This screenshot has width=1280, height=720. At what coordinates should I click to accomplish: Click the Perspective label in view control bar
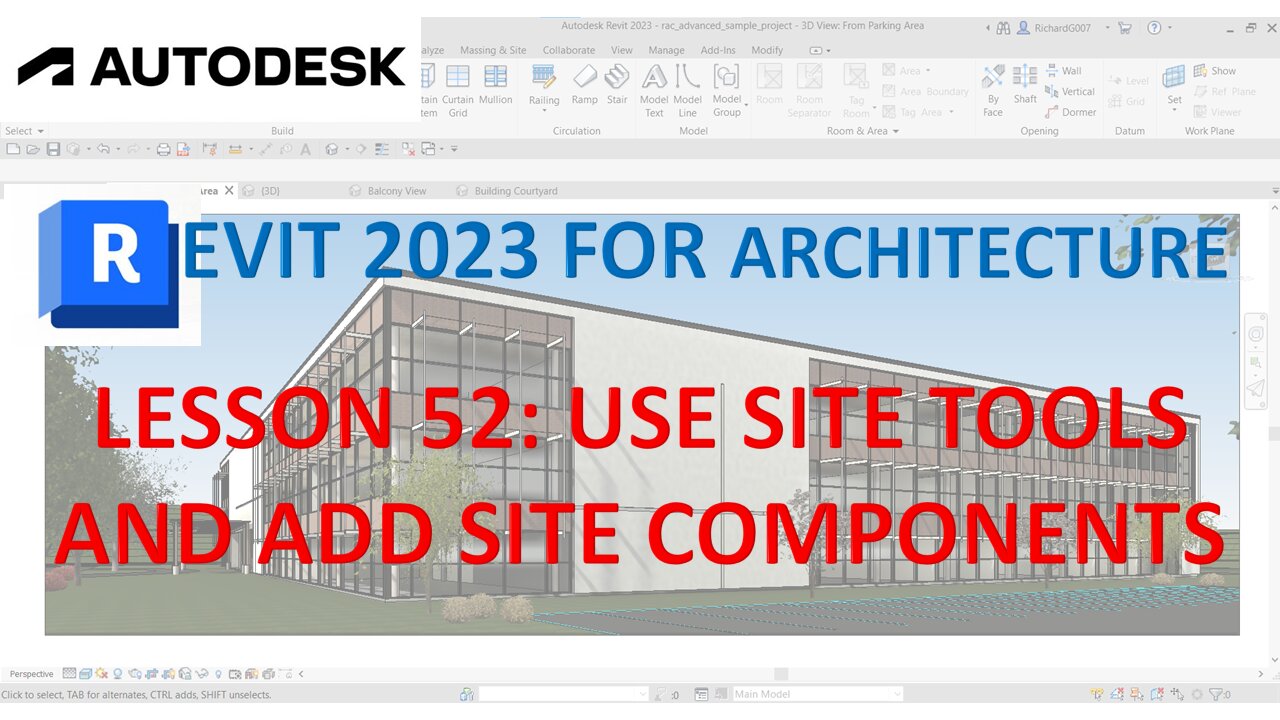click(x=32, y=674)
